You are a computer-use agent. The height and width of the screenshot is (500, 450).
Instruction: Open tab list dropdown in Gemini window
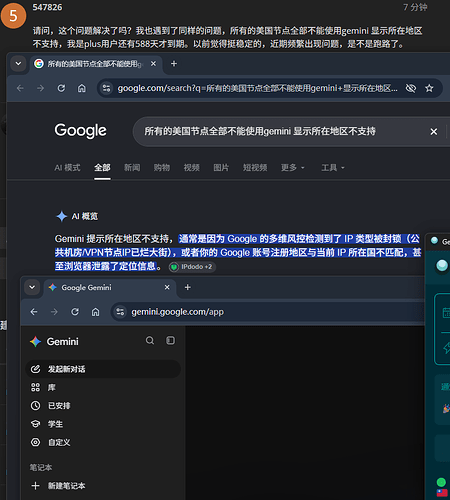[32, 287]
